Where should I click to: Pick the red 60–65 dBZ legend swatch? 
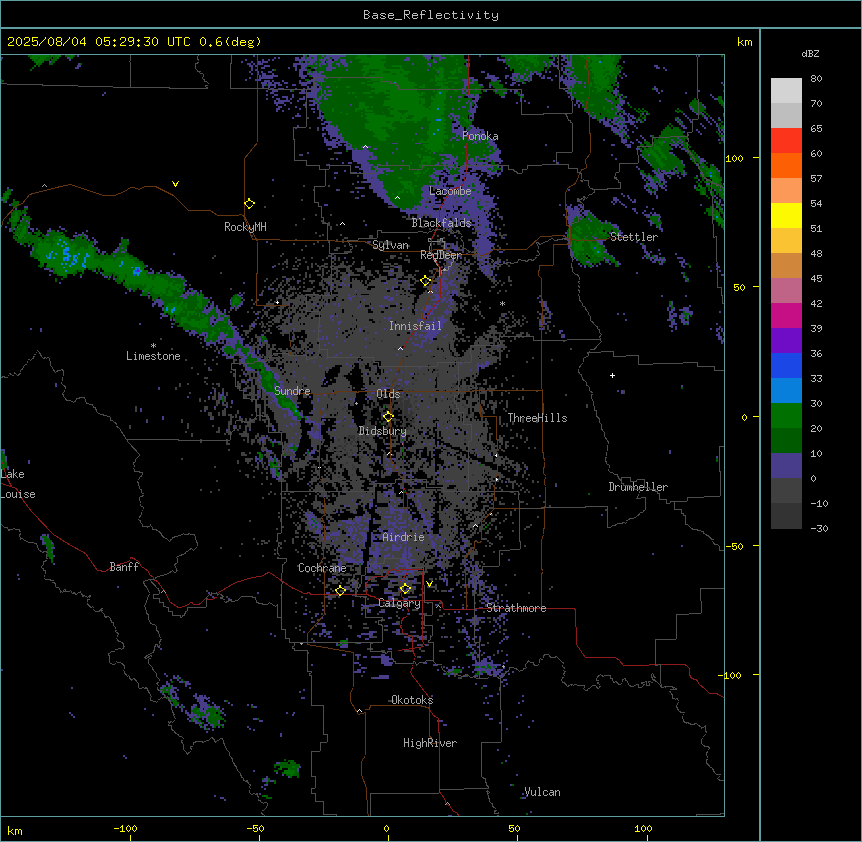tap(786, 140)
